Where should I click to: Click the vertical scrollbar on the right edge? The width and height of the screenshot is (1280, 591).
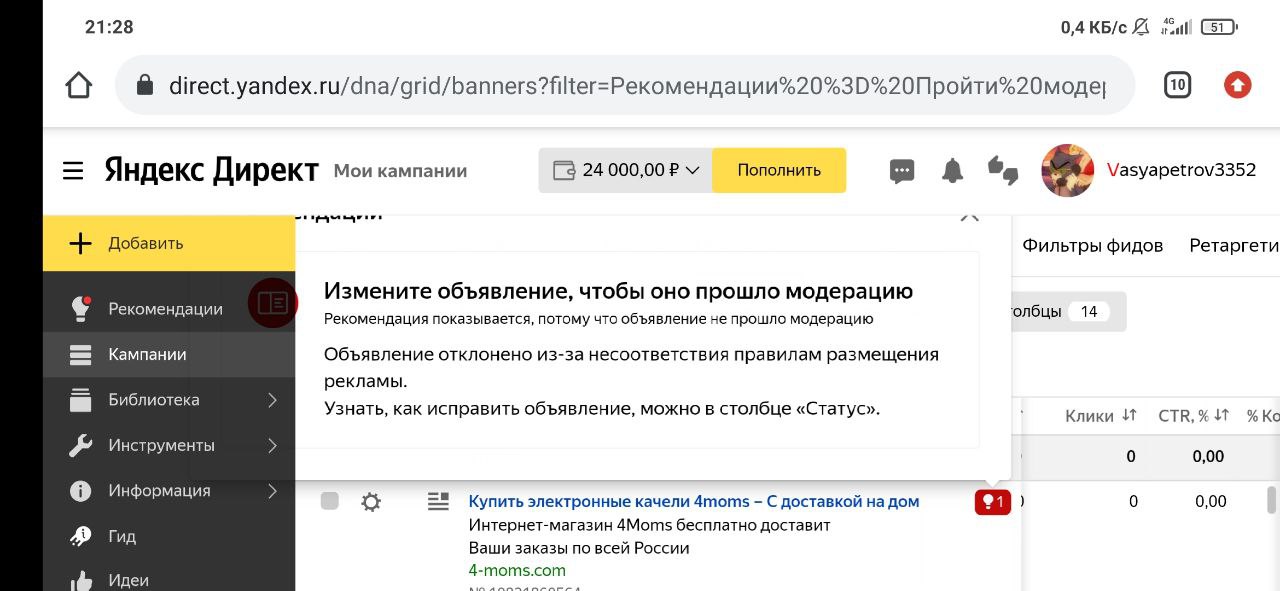pos(1272,499)
